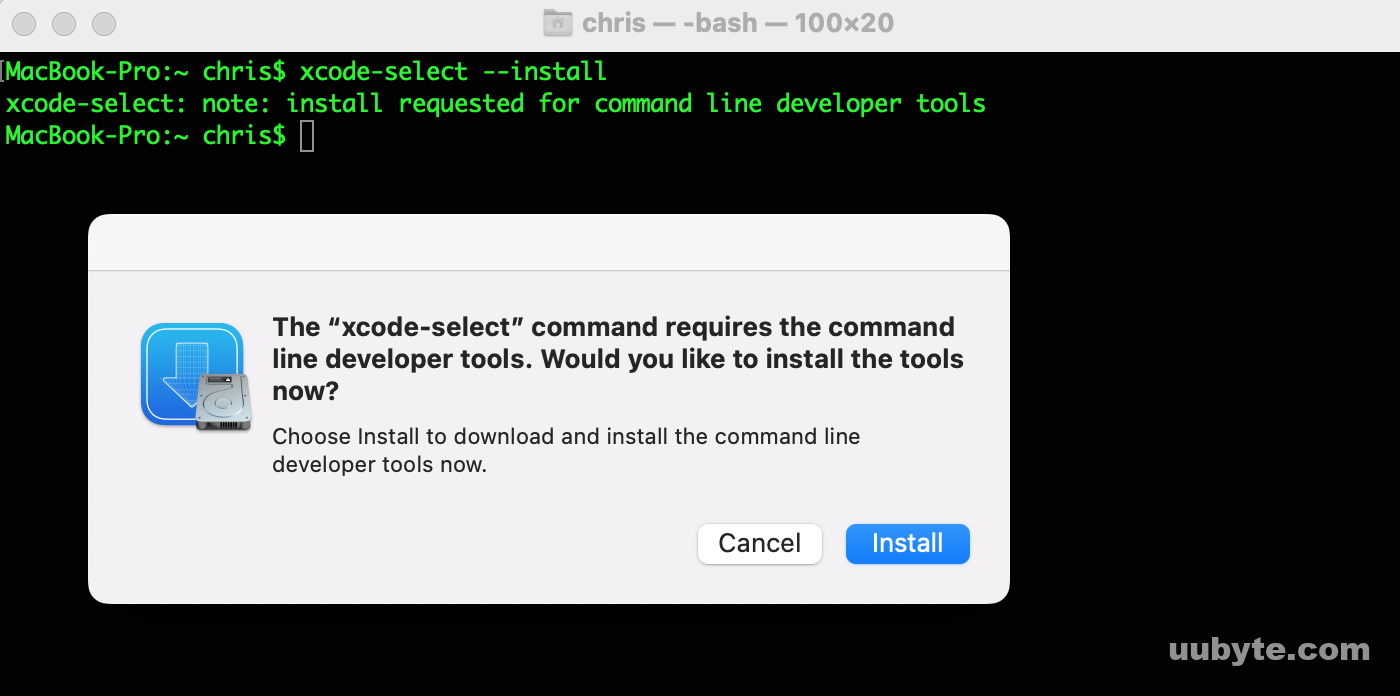Dismiss the dialog with Cancel
This screenshot has height=696, width=1400.
[x=759, y=543]
